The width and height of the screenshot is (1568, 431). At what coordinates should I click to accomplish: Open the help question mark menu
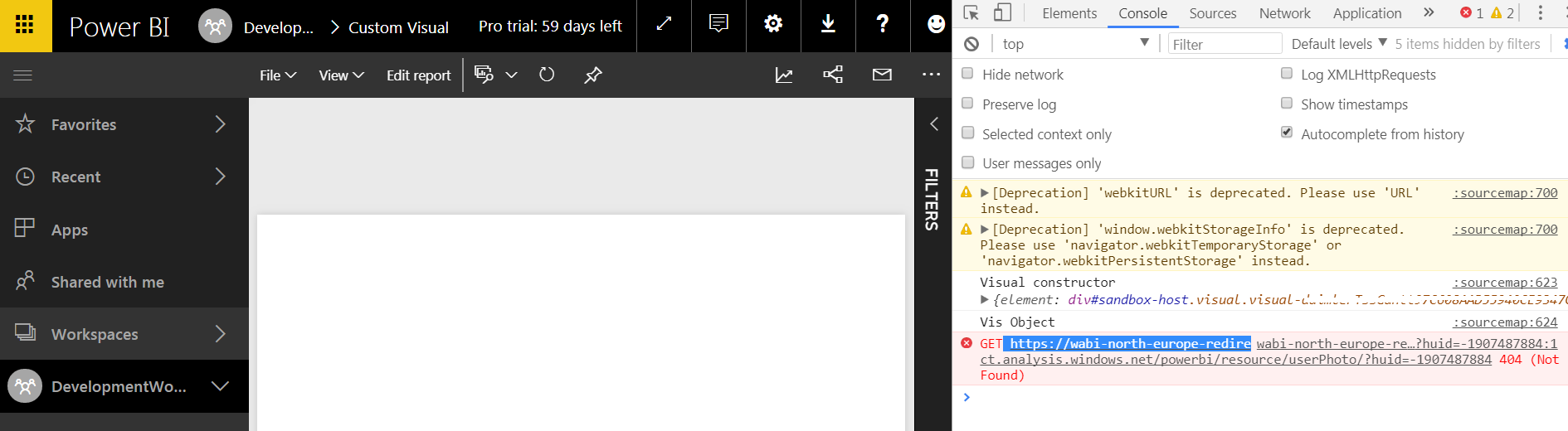coord(883,25)
